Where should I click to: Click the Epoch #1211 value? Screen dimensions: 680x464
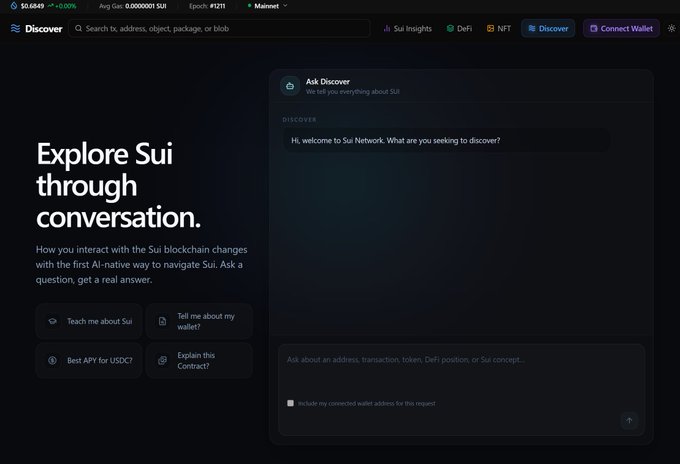coord(217,6)
